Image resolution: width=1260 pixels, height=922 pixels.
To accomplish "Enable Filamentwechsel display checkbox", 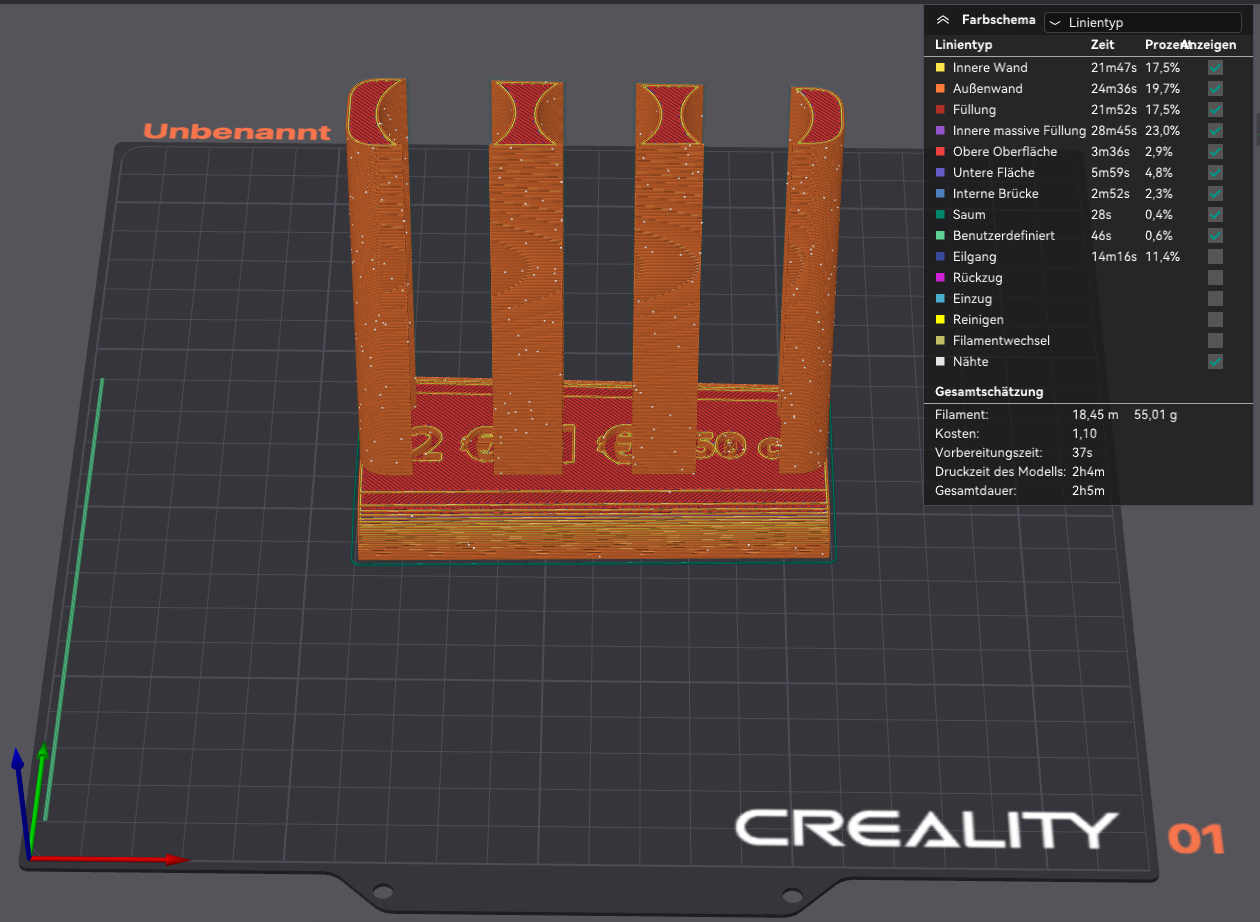I will (x=1215, y=341).
